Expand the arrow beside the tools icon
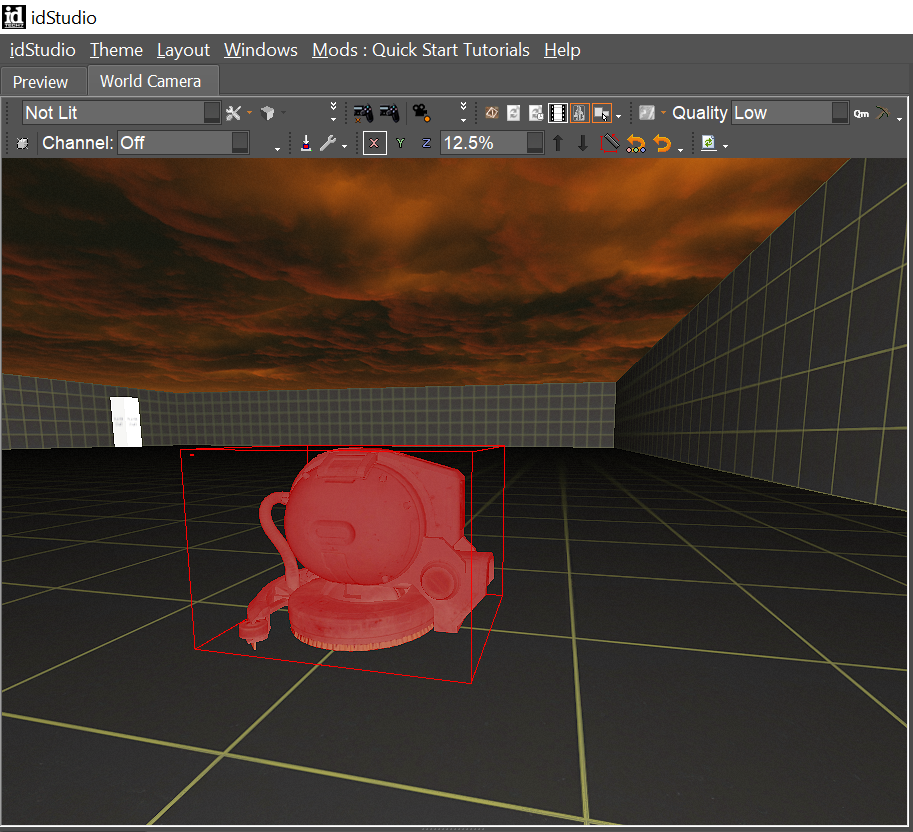This screenshot has height=832, width=913. click(250, 112)
